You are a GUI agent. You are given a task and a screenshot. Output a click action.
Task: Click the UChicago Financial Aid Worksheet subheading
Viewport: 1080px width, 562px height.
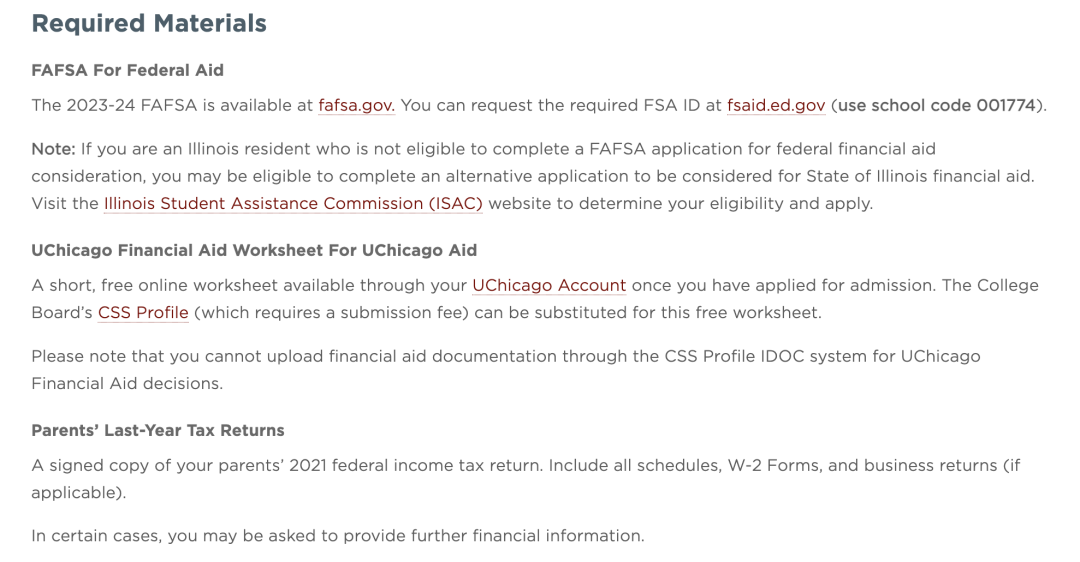point(254,250)
